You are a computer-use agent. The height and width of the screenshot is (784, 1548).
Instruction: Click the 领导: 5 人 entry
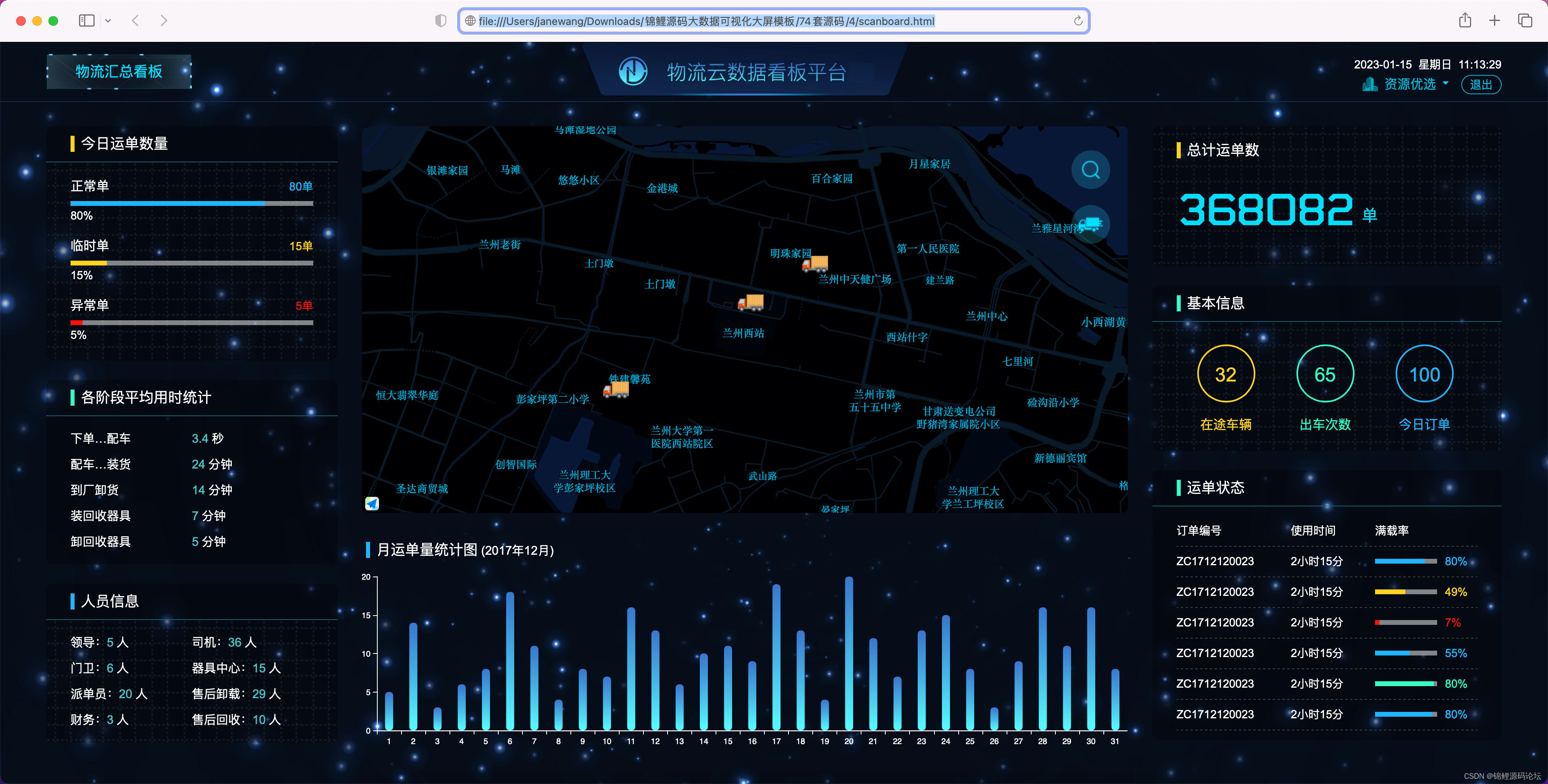(x=100, y=642)
